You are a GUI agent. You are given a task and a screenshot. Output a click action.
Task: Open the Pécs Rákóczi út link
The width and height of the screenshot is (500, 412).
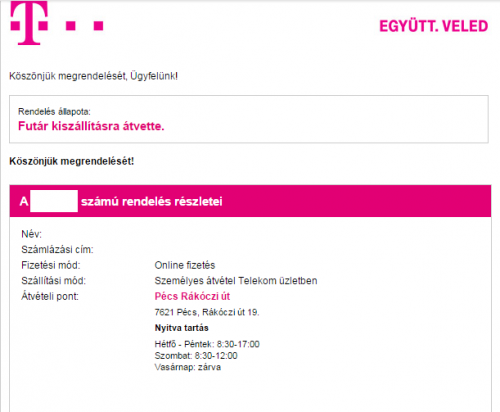click(192, 296)
